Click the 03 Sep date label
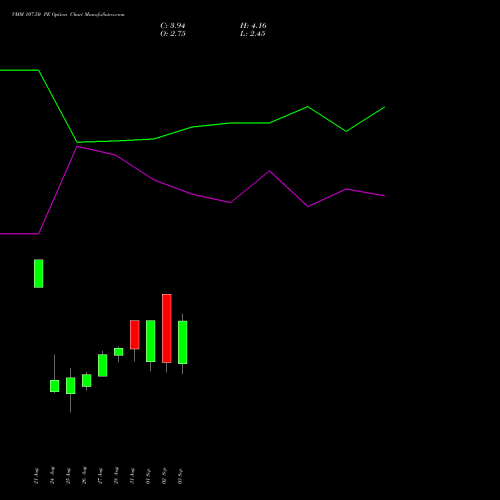This screenshot has width=500, height=500. [x=180, y=476]
